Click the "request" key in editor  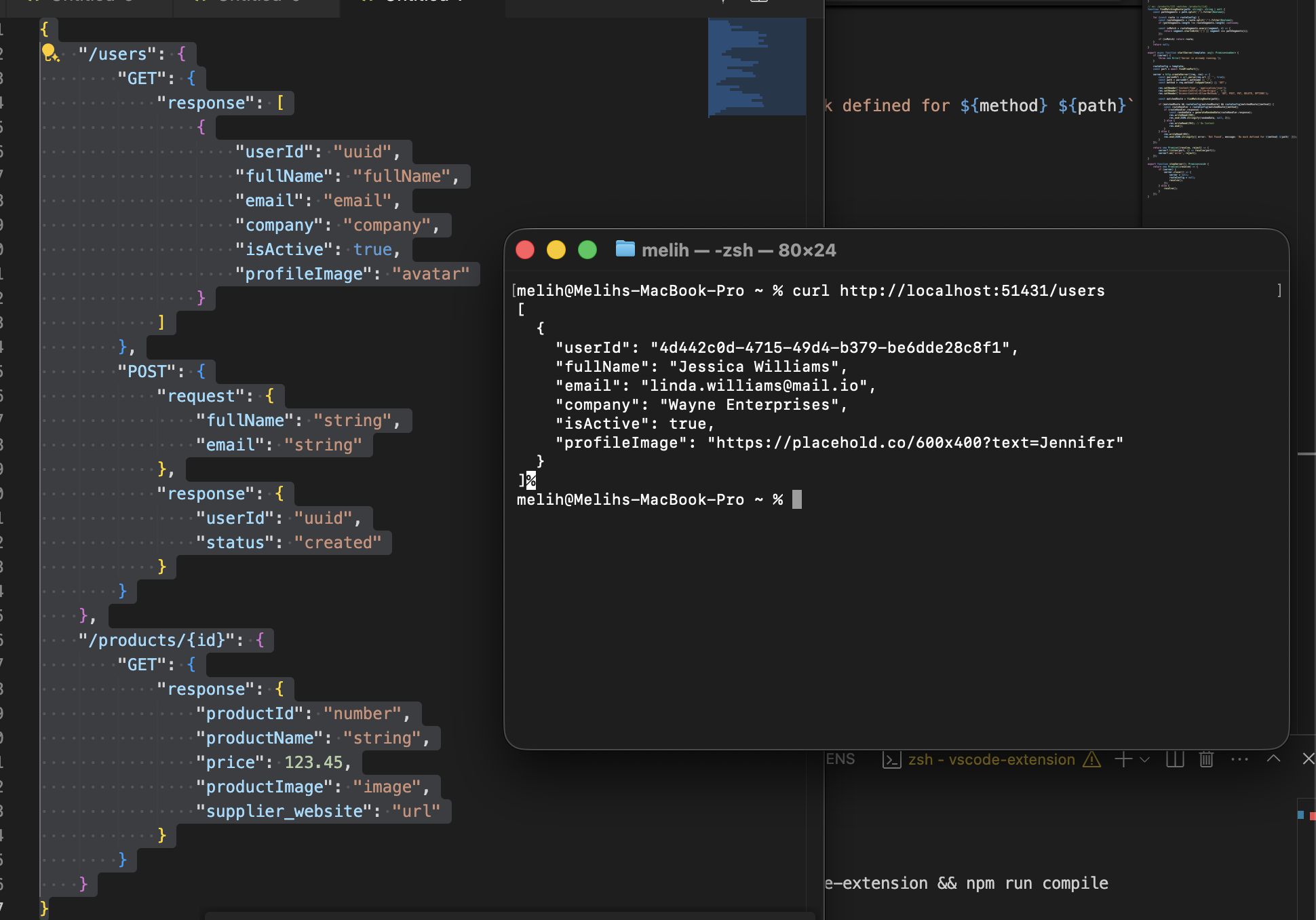coord(201,396)
